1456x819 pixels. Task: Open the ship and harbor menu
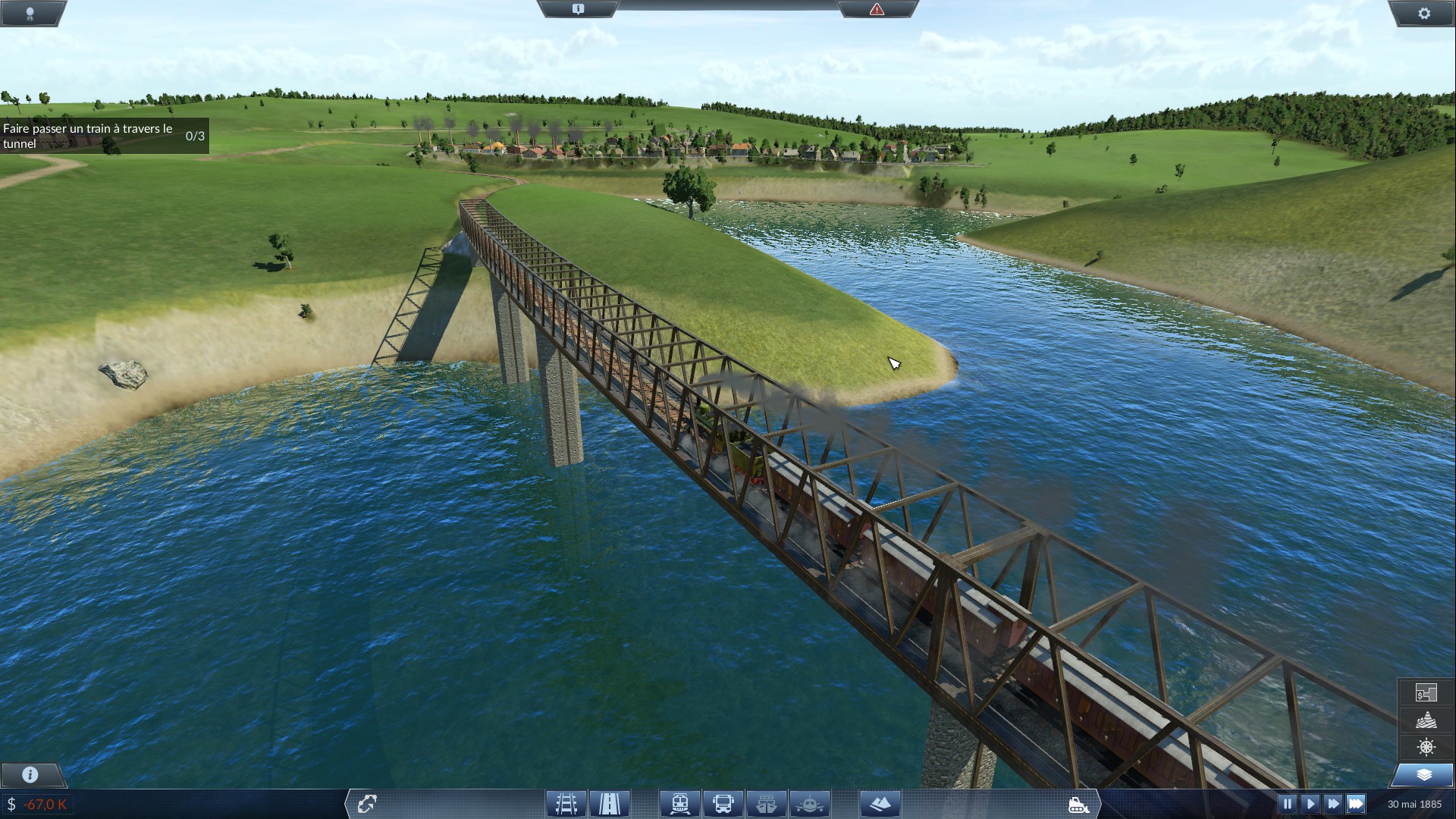pyautogui.click(x=766, y=803)
